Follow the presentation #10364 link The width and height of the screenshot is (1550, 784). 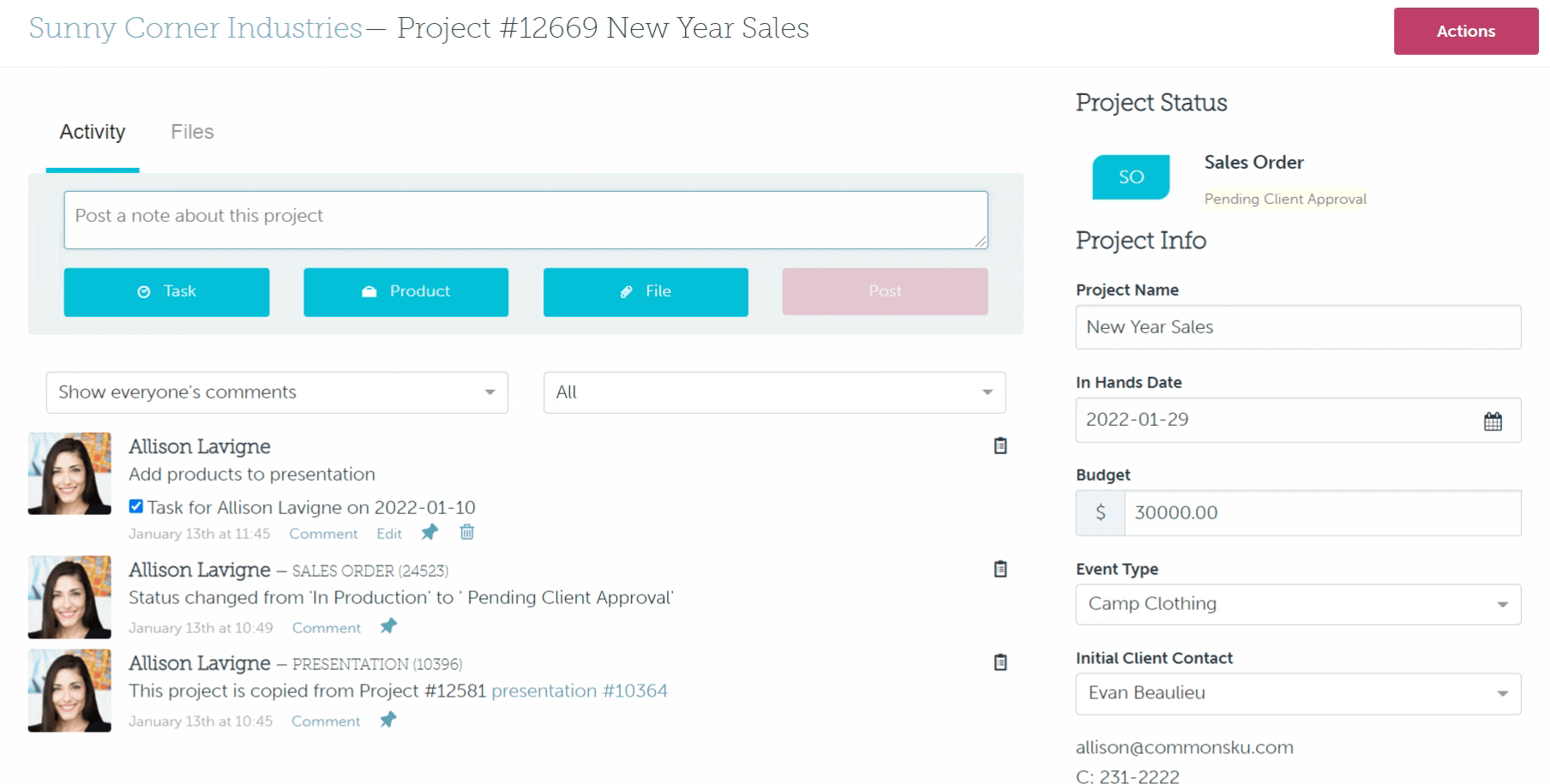click(x=579, y=691)
